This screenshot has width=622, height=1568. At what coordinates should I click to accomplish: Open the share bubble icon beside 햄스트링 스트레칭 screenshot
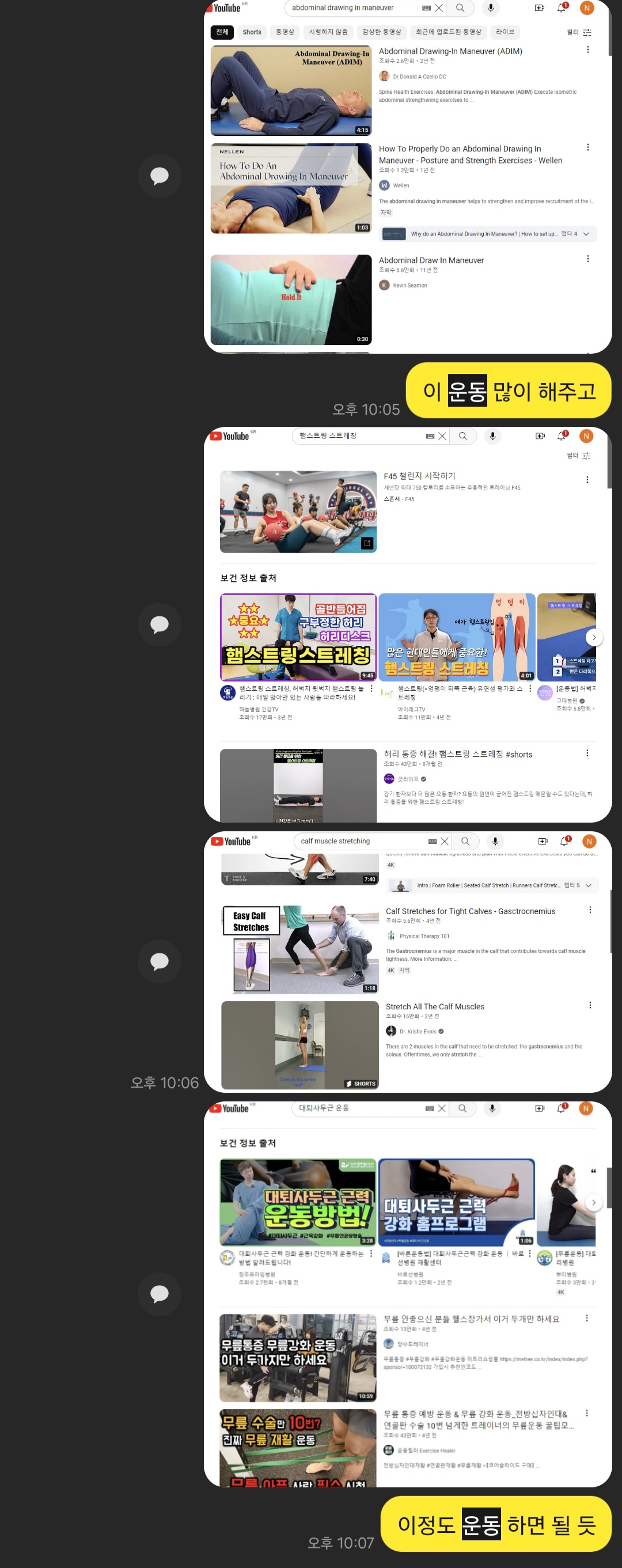[160, 624]
